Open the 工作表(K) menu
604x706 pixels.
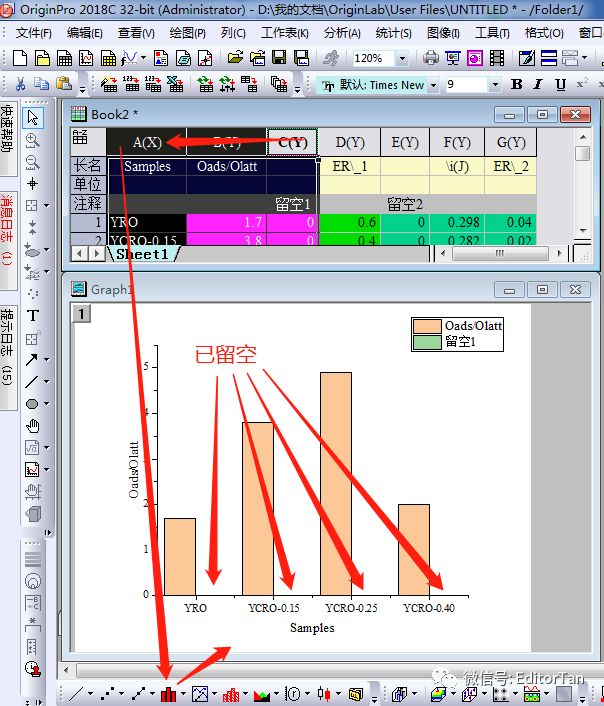pos(285,33)
